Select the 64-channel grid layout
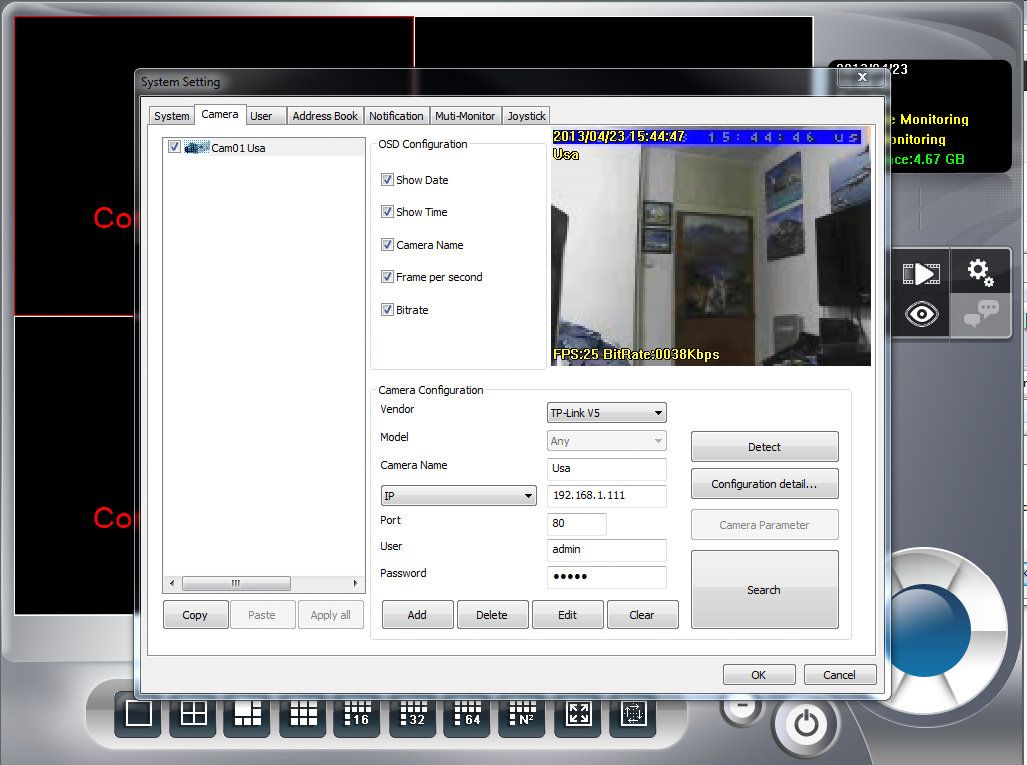Viewport: 1027px width, 765px height. click(467, 713)
